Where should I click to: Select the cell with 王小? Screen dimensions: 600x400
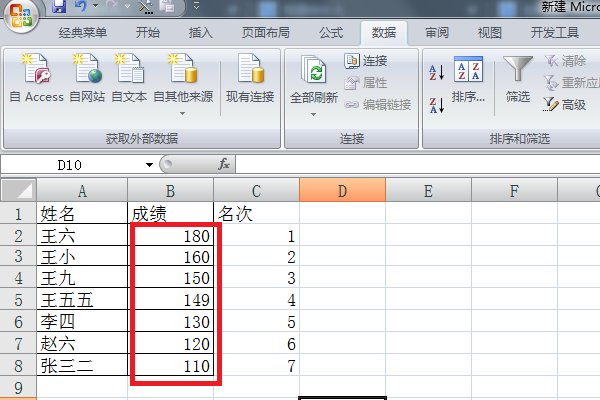coord(82,256)
